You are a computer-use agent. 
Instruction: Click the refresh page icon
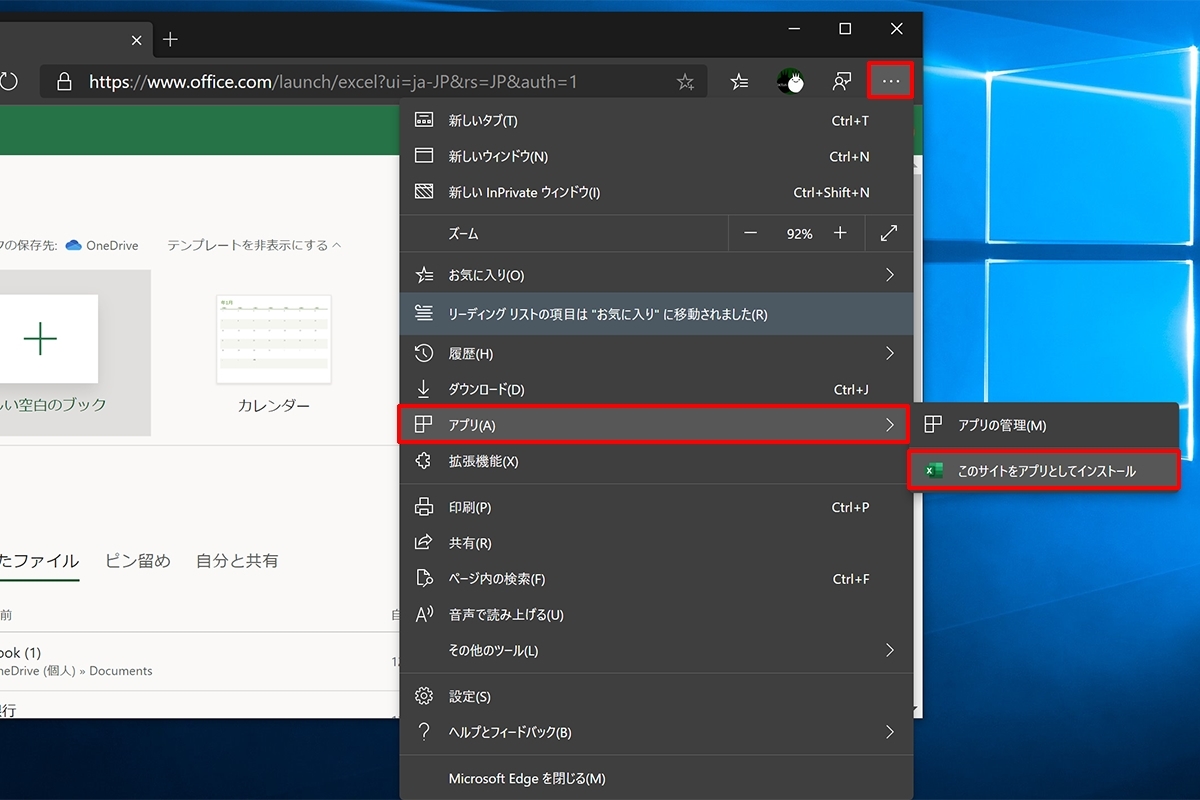[9, 82]
